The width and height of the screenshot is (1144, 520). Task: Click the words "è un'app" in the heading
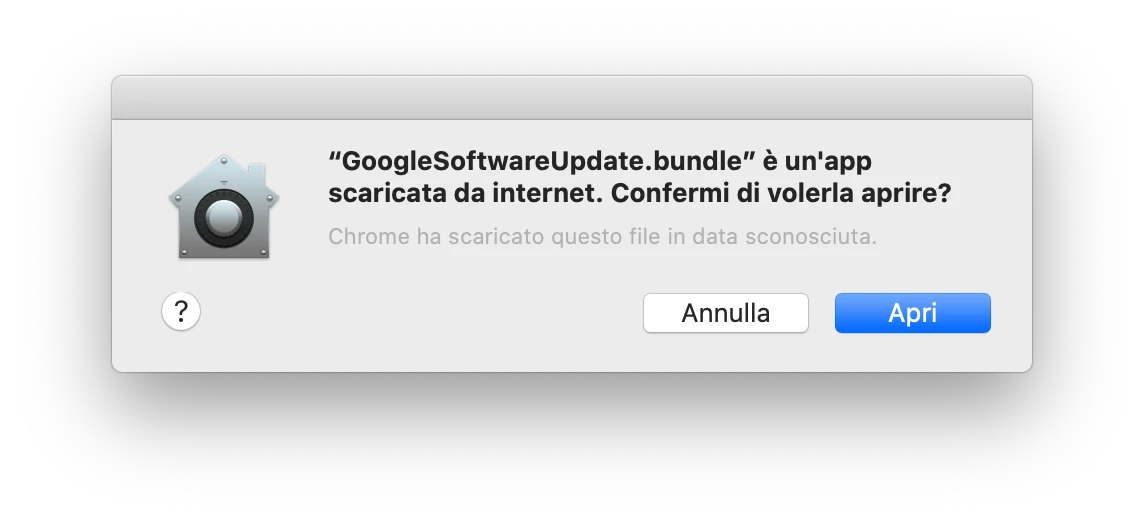(x=817, y=160)
